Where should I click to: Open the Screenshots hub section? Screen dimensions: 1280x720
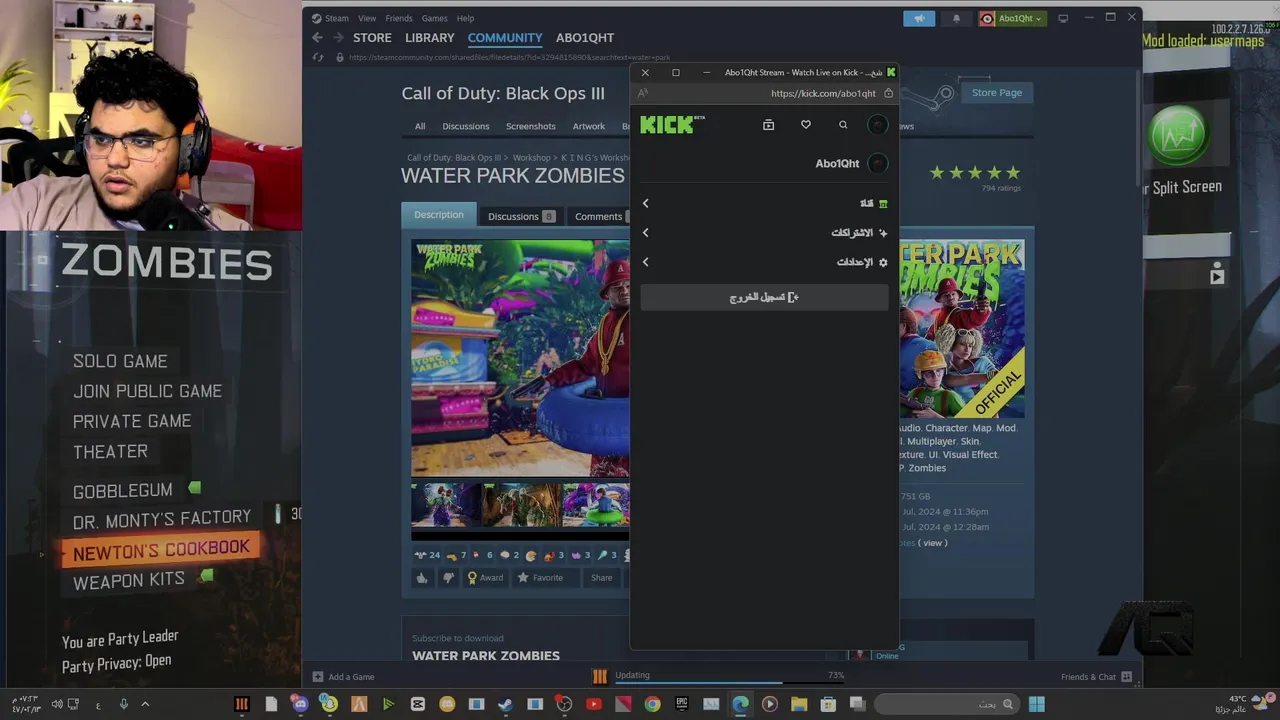[x=530, y=126]
